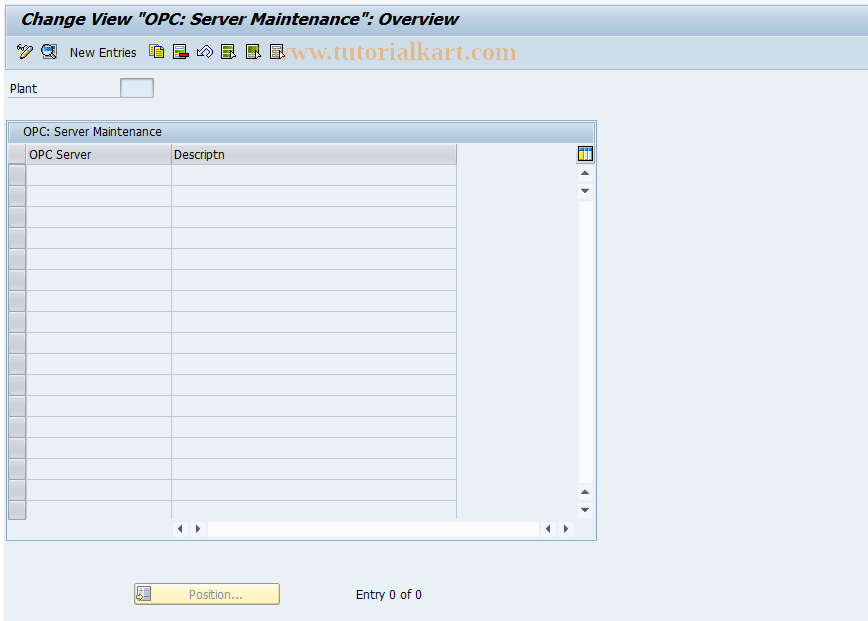The image size is (868, 621).
Task: Click the Select All icon
Action: pyautogui.click(x=229, y=52)
